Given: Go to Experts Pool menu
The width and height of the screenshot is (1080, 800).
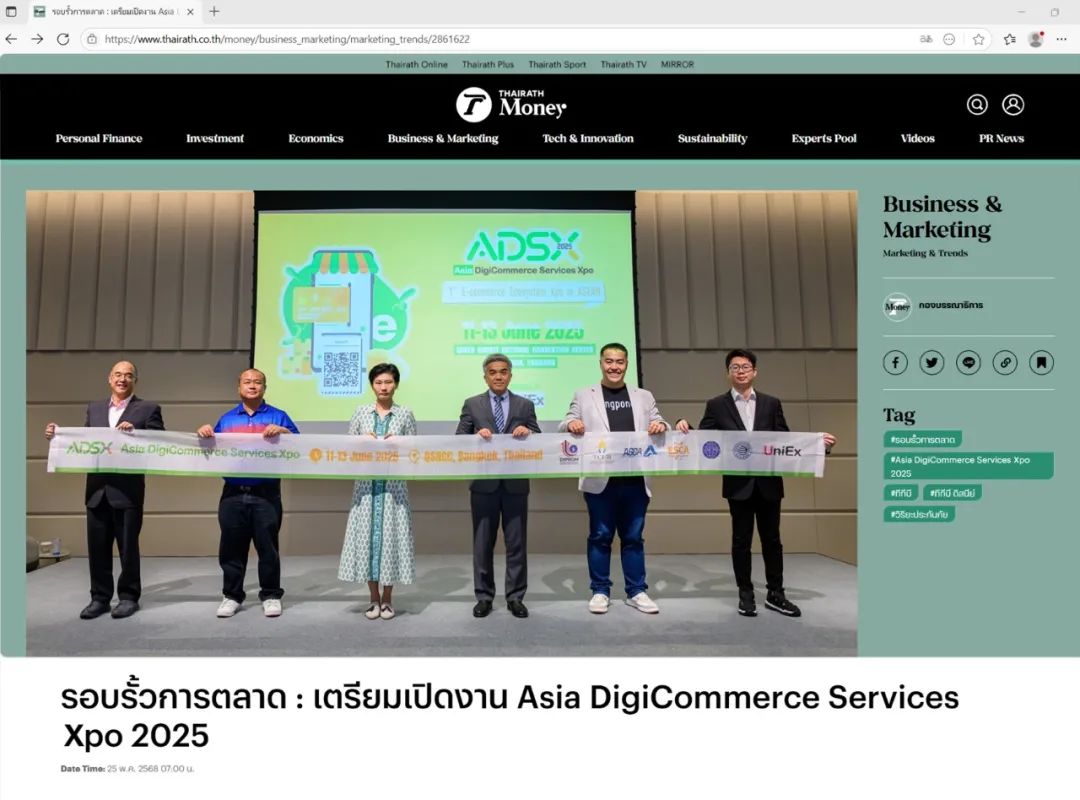Looking at the screenshot, I should (x=824, y=139).
